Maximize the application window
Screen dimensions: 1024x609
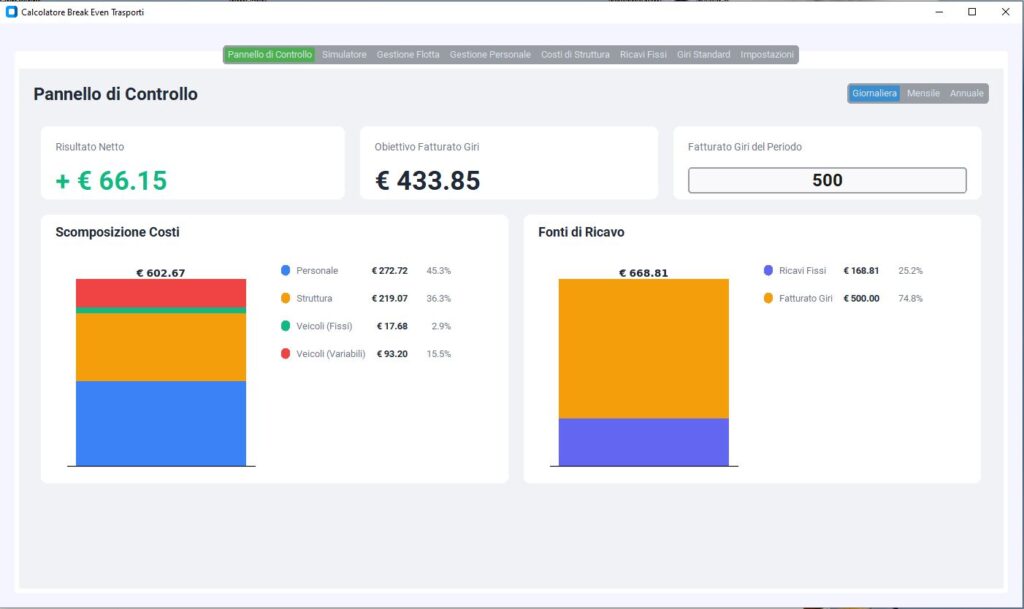tap(972, 12)
